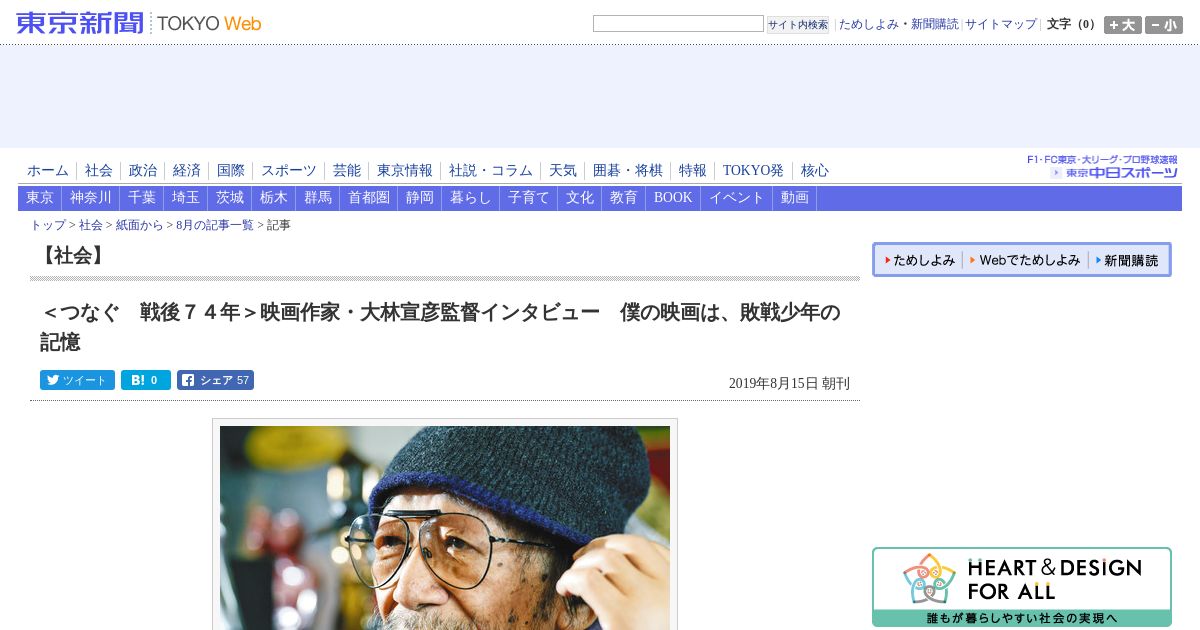Viewport: 1200px width, 630px height.
Task: Open the 囲碁・将棋 section
Action: [x=628, y=171]
